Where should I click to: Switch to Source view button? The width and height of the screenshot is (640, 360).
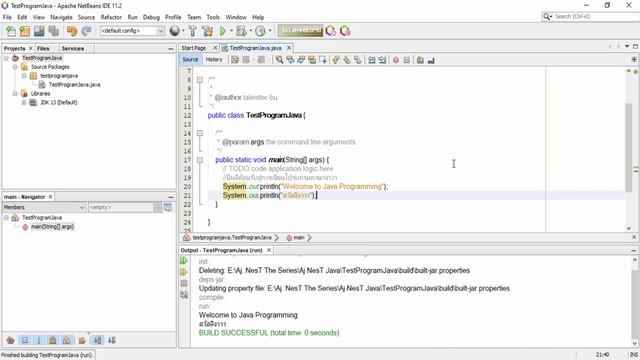tap(190, 60)
